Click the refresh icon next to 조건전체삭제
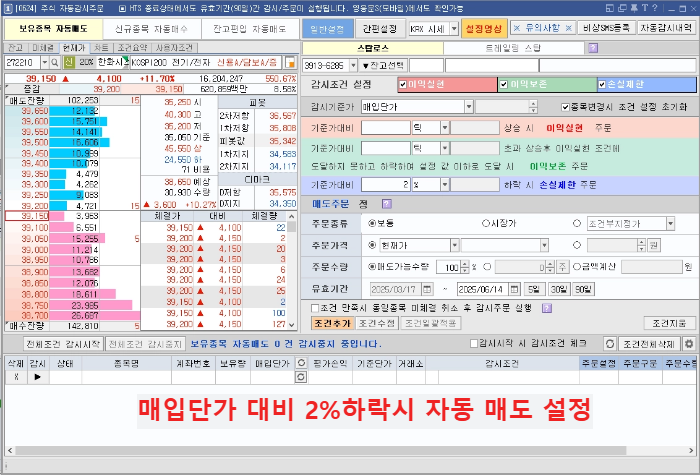The image size is (700, 475). (x=609, y=344)
